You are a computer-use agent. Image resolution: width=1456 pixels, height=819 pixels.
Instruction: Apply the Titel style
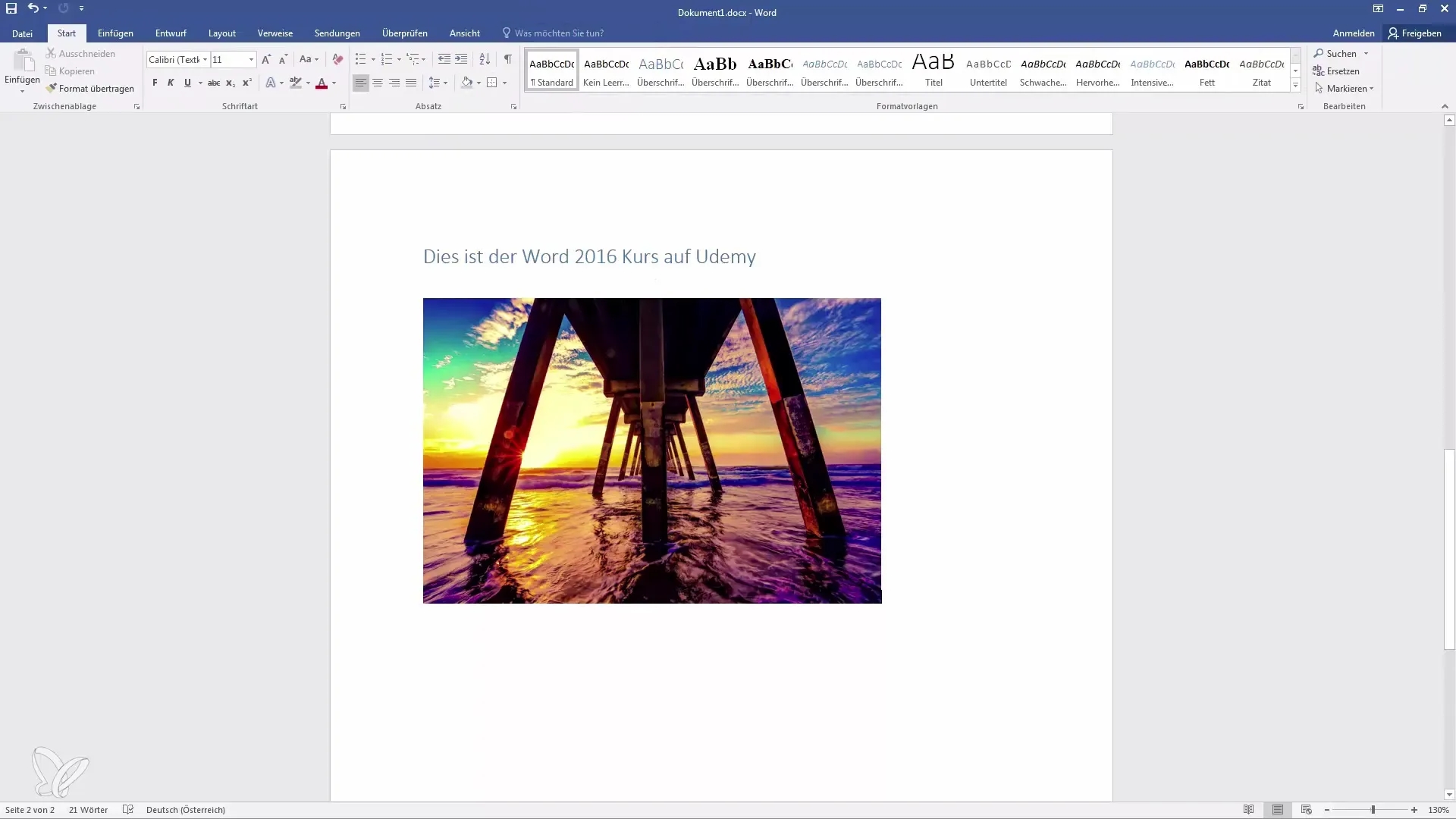(934, 70)
